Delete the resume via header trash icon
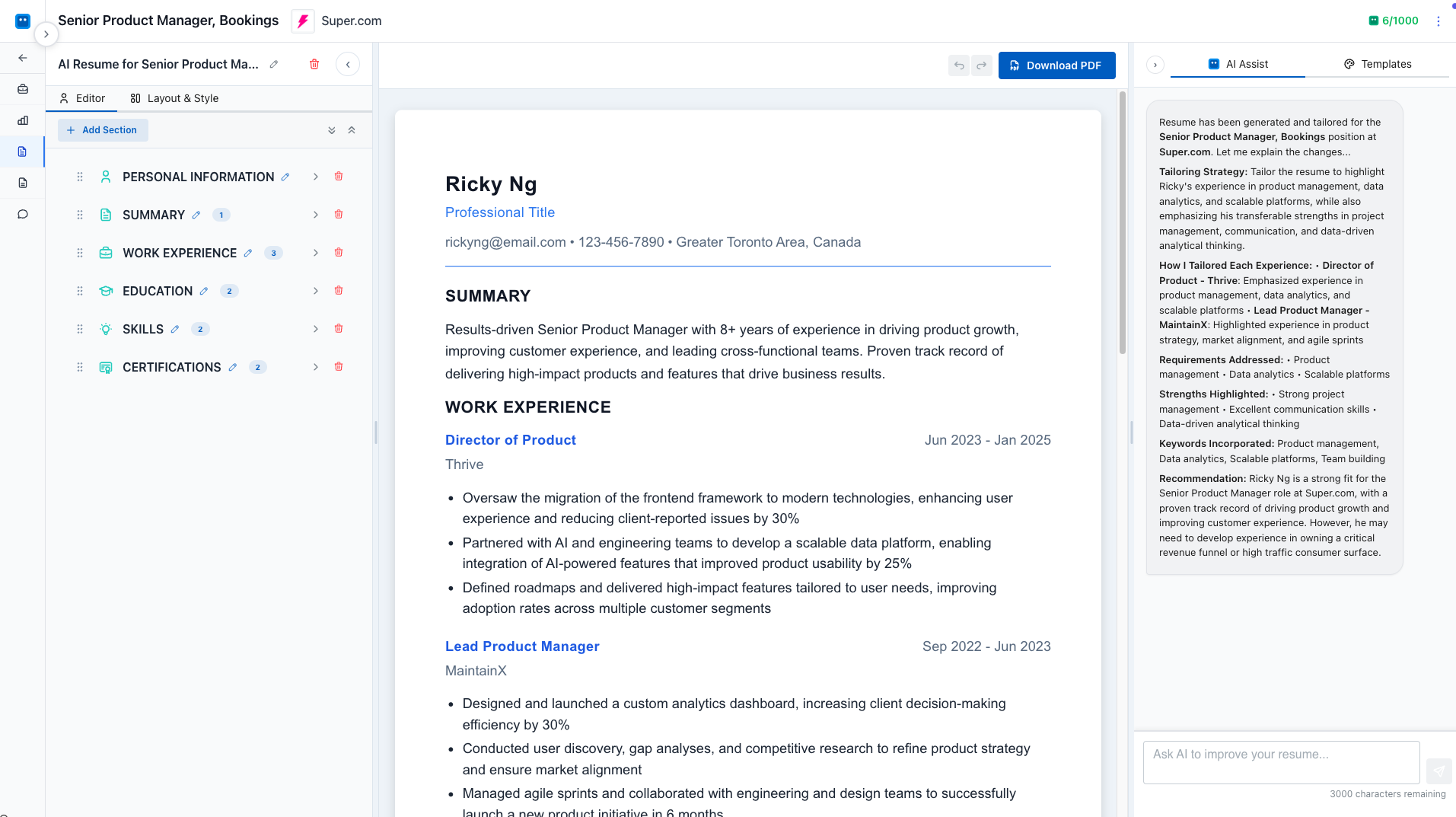Image resolution: width=1456 pixels, height=817 pixels. 314,64
